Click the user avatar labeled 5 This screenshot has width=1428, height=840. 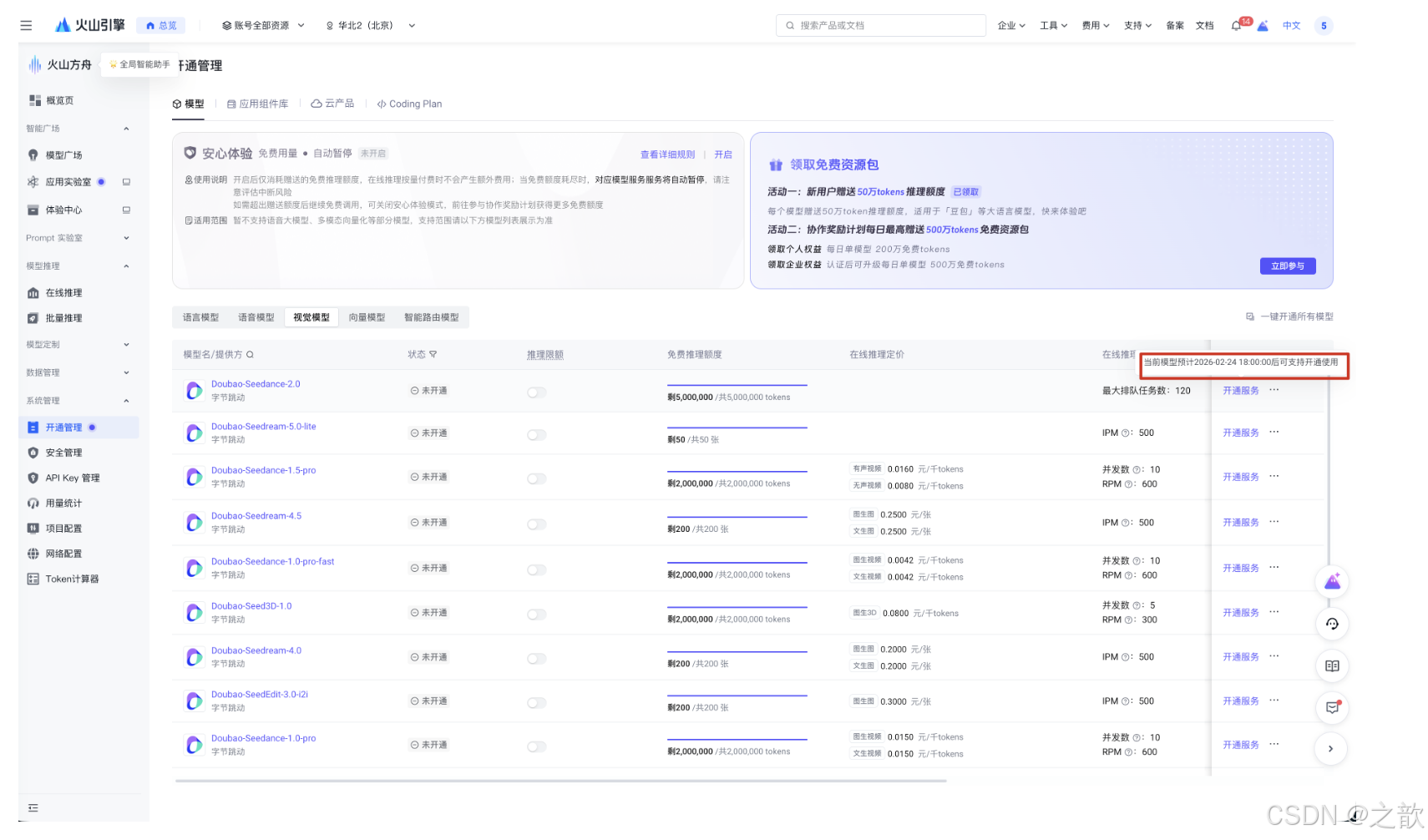point(1324,26)
